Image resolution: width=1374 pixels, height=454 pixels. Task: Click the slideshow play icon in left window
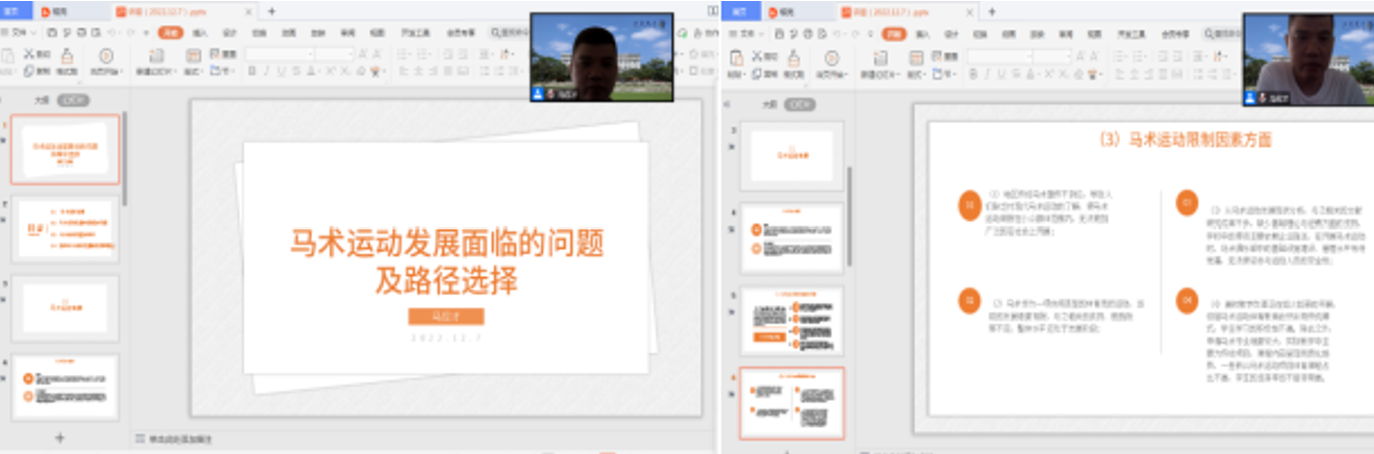click(x=106, y=55)
